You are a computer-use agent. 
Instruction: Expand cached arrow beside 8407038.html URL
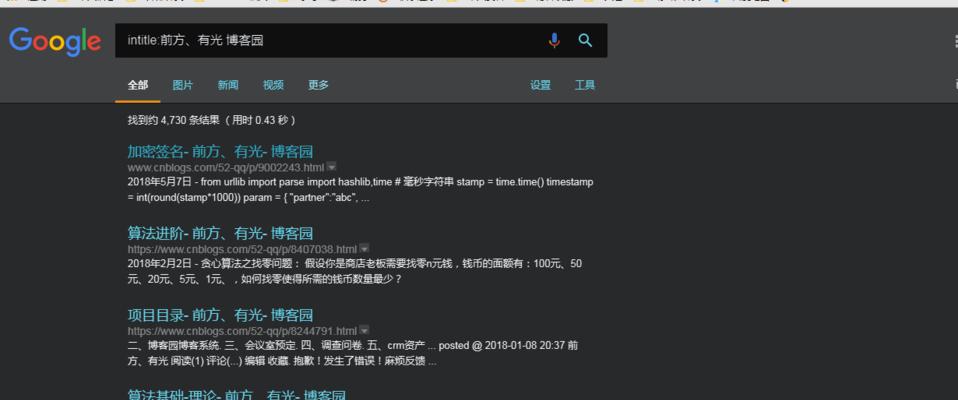[364, 249]
